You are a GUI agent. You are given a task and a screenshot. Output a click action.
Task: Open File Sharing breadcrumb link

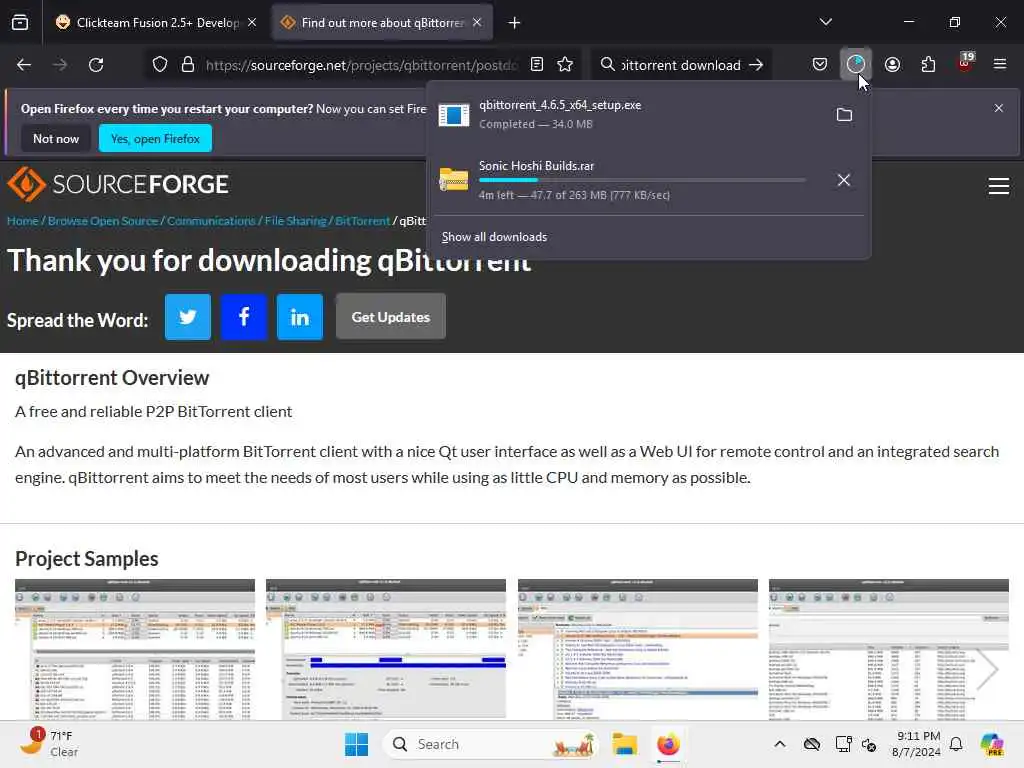[295, 221]
